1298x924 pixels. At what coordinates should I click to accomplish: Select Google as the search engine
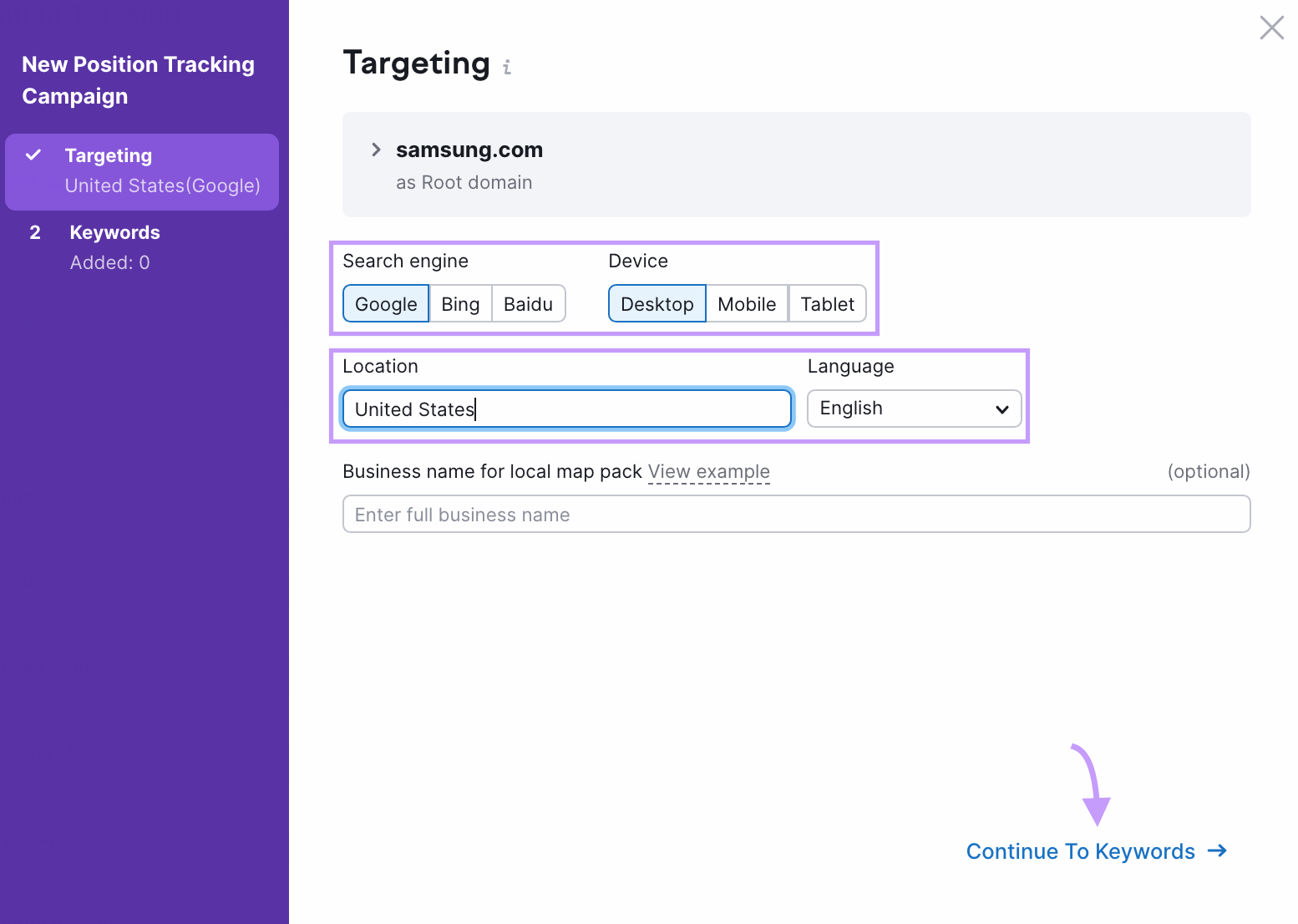click(385, 303)
